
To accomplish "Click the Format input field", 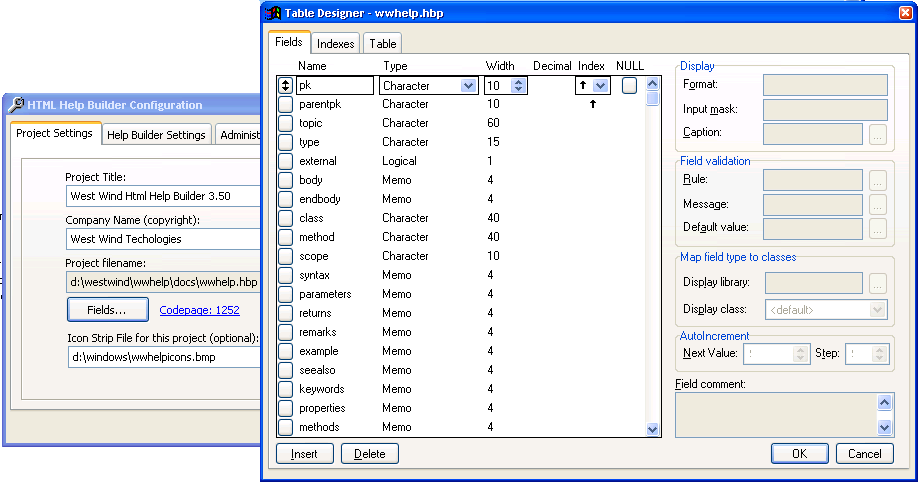I will [825, 85].
